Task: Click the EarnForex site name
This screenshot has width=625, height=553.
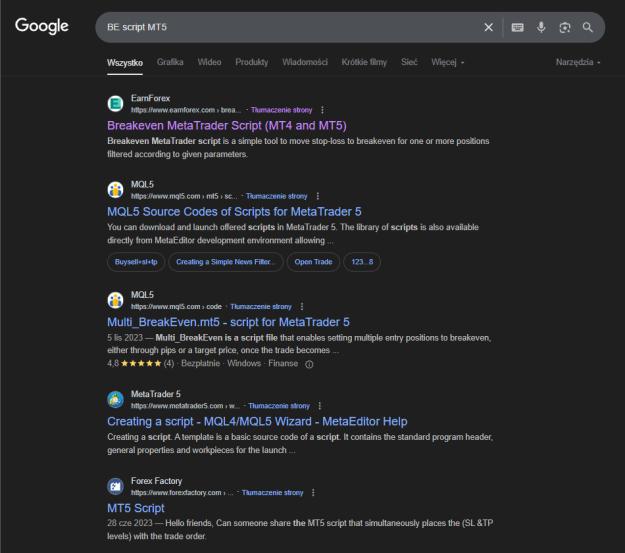Action: (x=150, y=98)
